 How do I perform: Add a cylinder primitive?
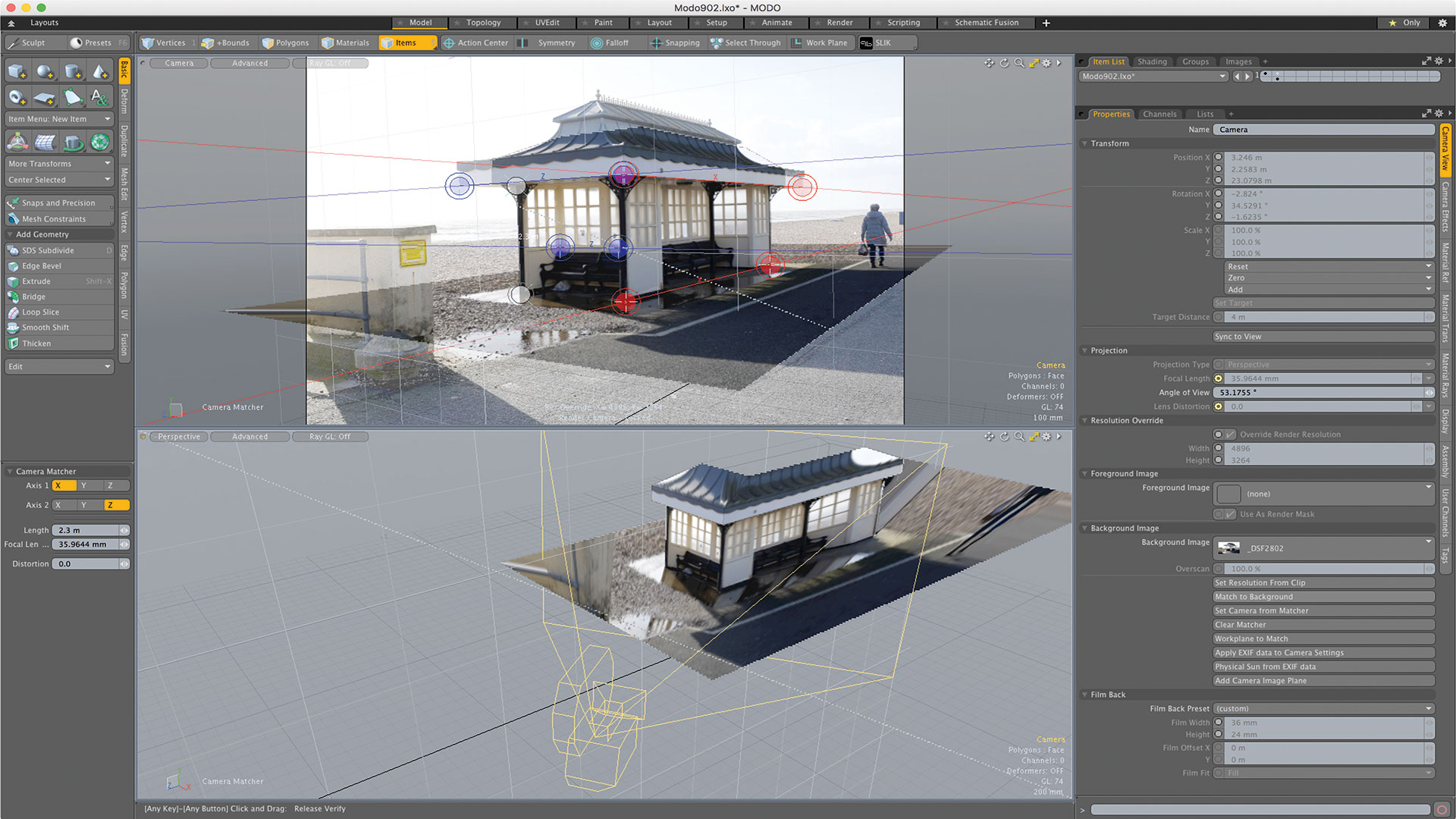(x=73, y=71)
